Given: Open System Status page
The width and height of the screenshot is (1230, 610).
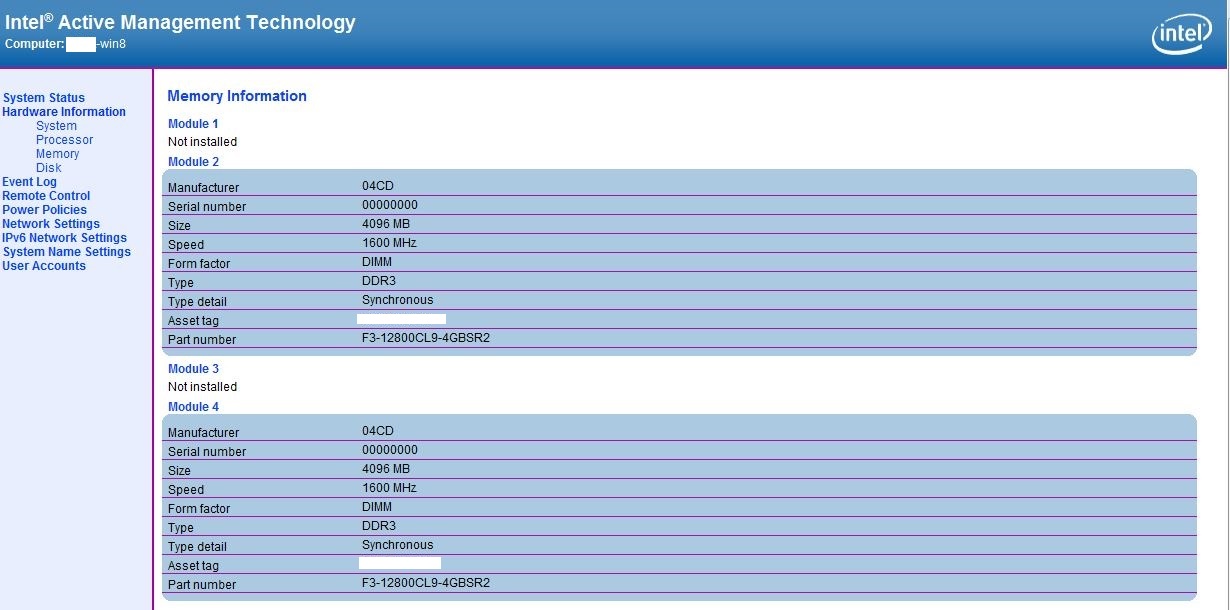Looking at the screenshot, I should (44, 98).
